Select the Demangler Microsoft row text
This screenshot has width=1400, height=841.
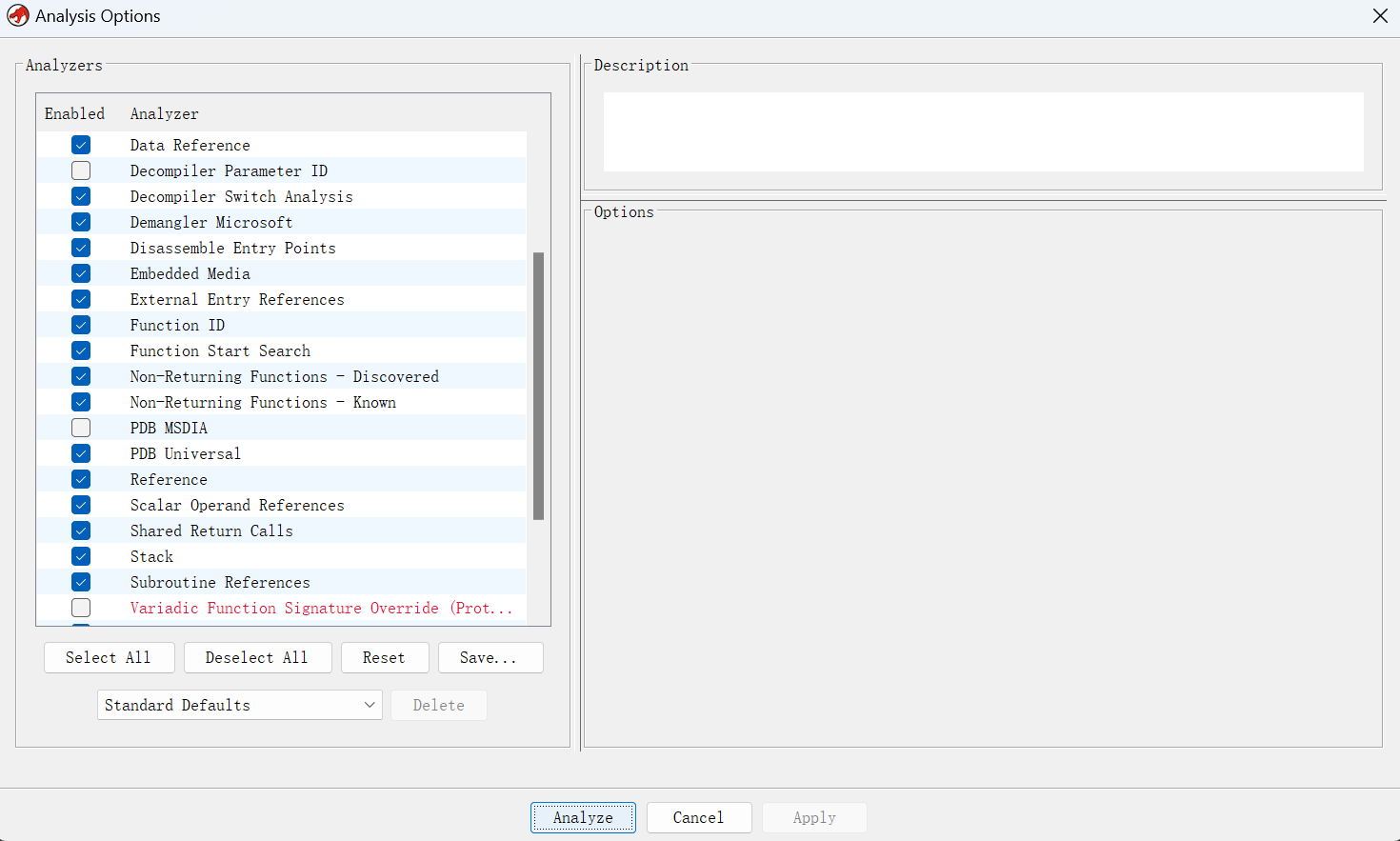point(211,222)
